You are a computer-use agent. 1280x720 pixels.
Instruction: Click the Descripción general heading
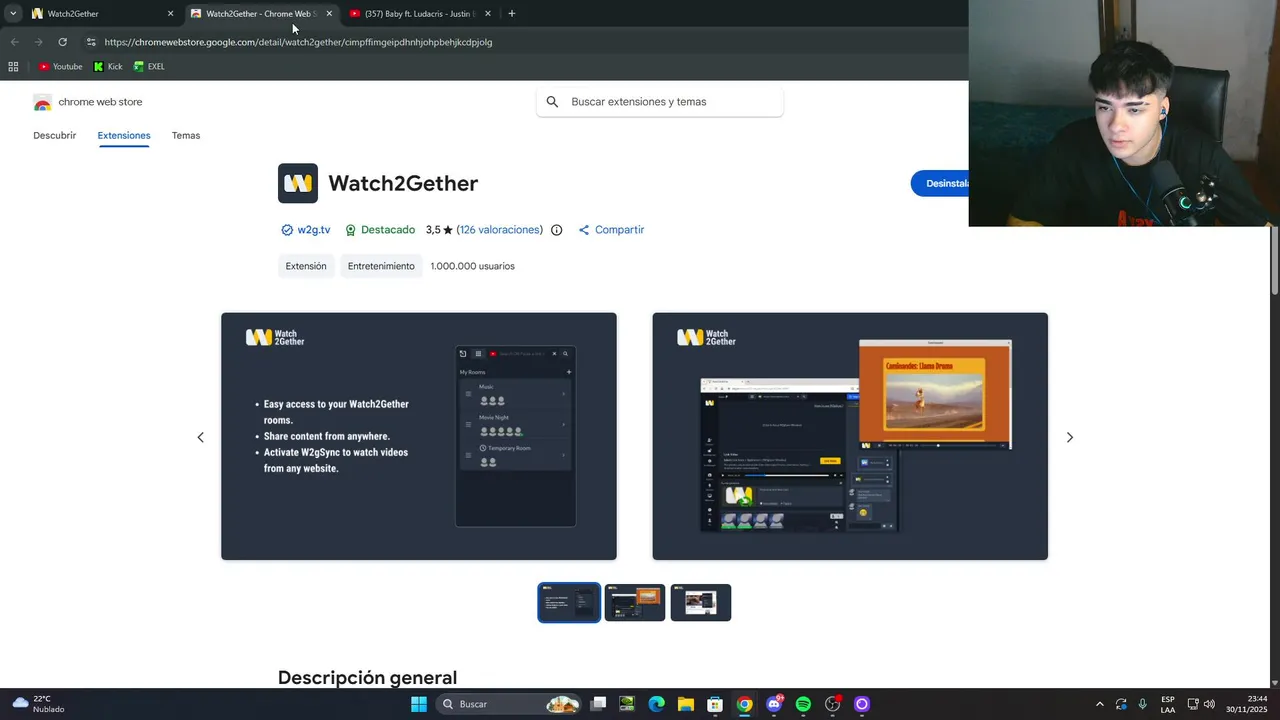coord(367,678)
